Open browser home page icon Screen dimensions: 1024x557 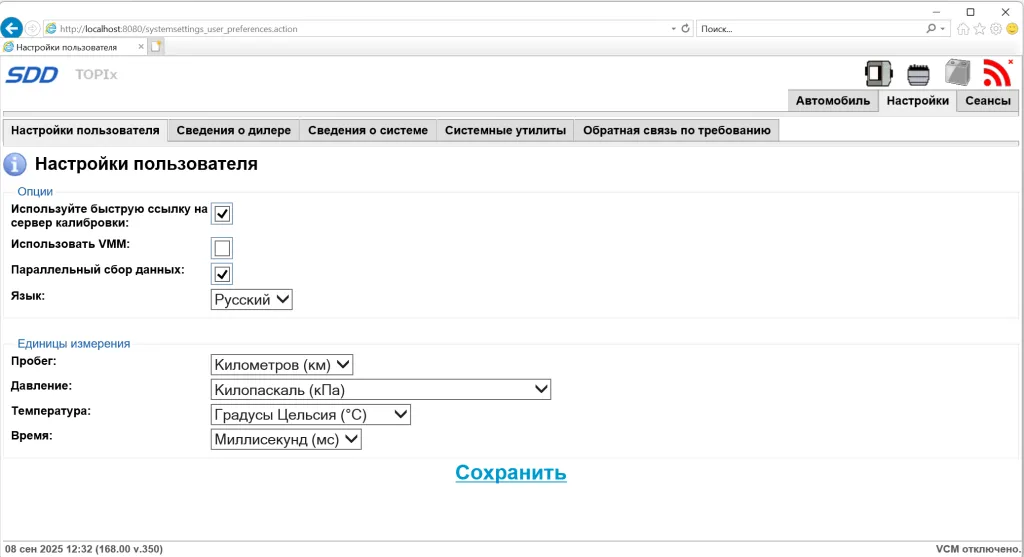964,29
